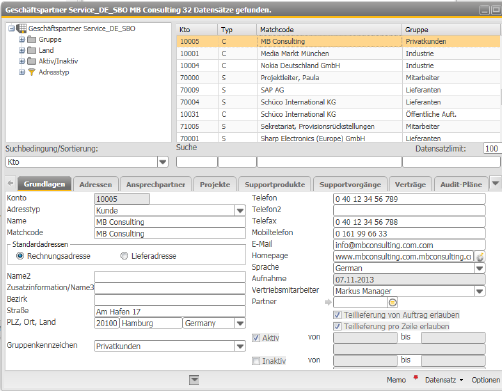This screenshot has width=502, height=391.
Task: Toggle Teillieferung pro Zeile erlauben checkbox
Action: (337, 326)
